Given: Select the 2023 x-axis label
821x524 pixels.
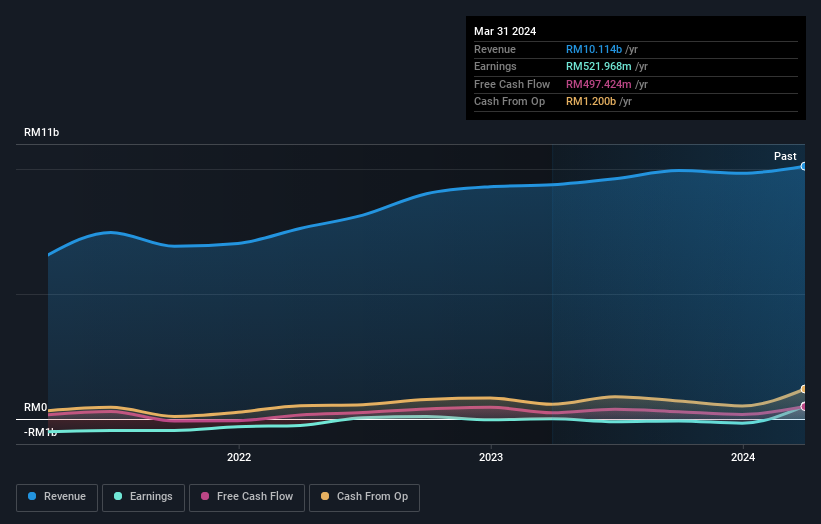Looking at the screenshot, I should point(491,458).
